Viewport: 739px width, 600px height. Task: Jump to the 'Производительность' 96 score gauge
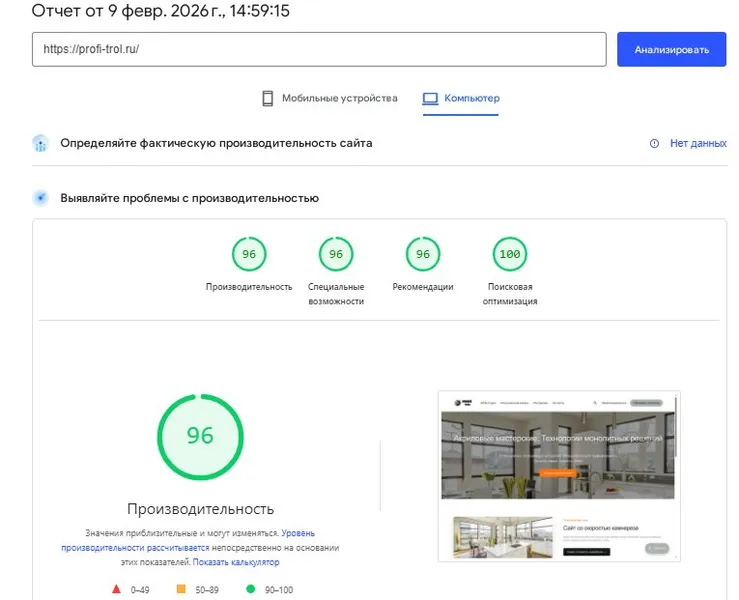249,255
